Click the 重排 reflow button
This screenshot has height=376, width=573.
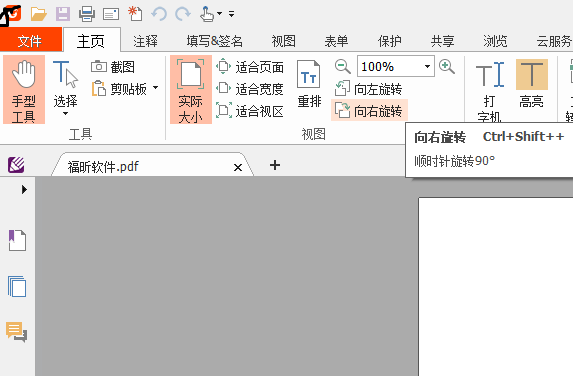coord(309,84)
